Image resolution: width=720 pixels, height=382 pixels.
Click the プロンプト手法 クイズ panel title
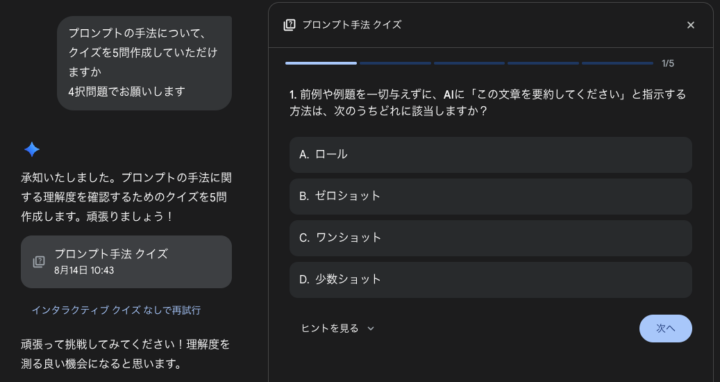pos(352,25)
